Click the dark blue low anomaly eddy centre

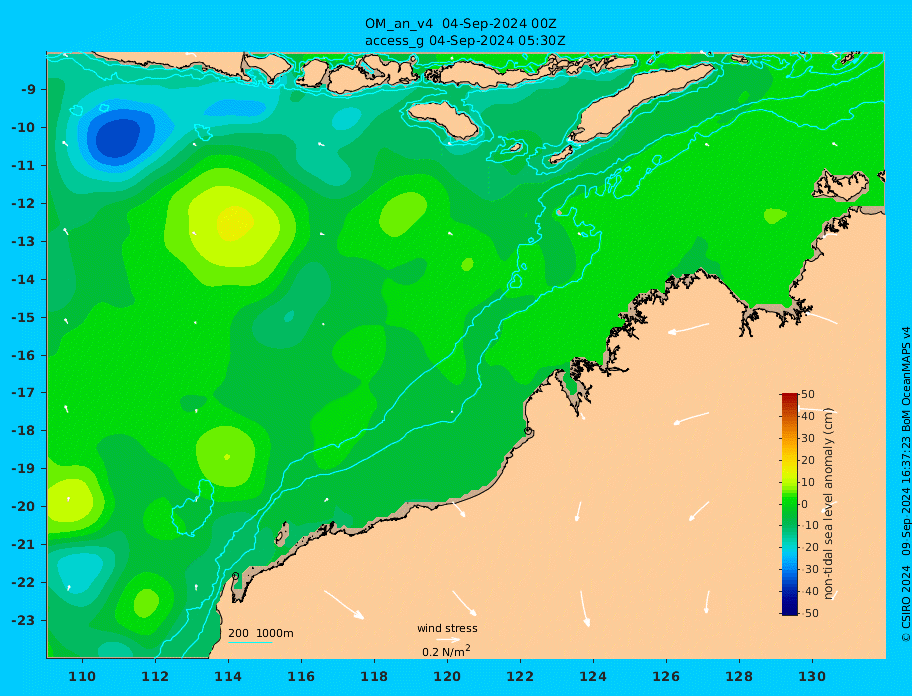(x=117, y=138)
